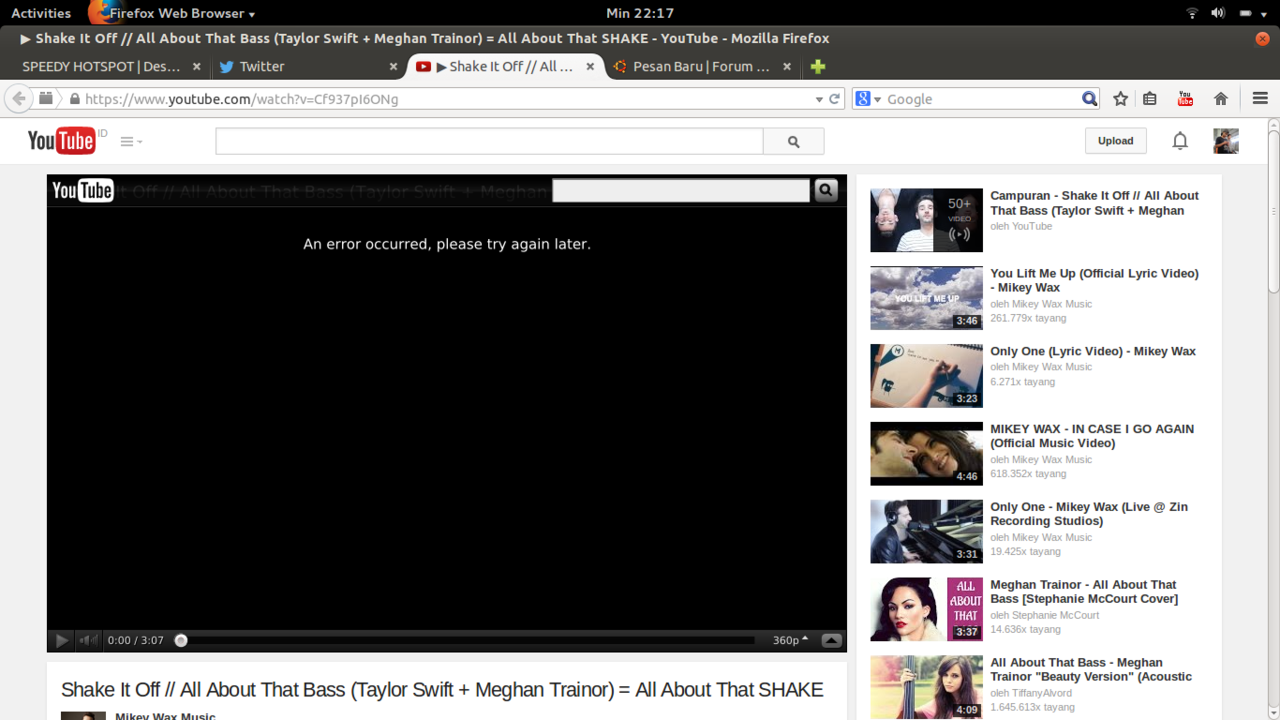Open the YouTube notifications bell
1280x720 pixels.
[x=1180, y=141]
